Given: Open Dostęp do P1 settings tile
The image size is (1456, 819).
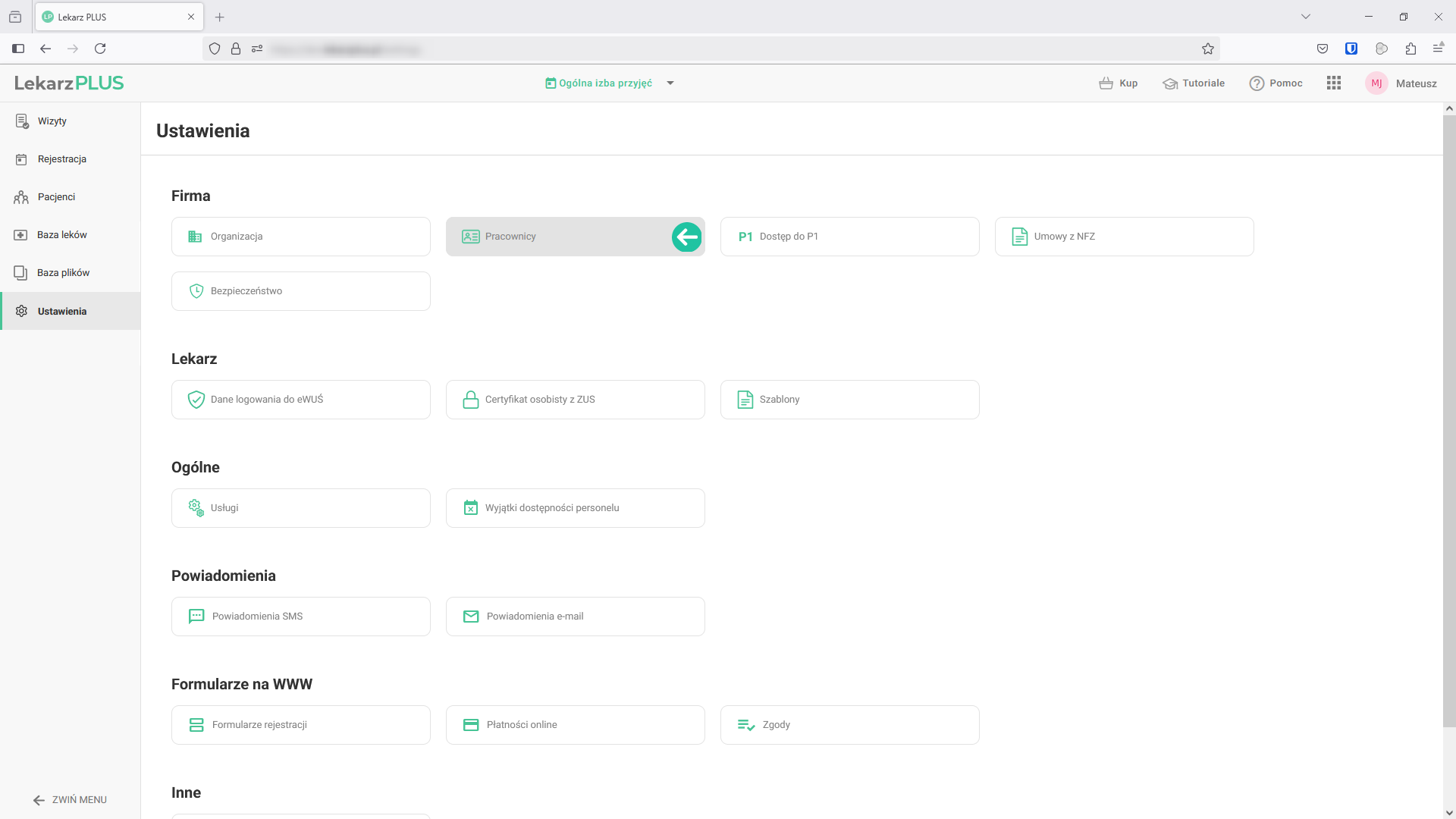Looking at the screenshot, I should (849, 237).
